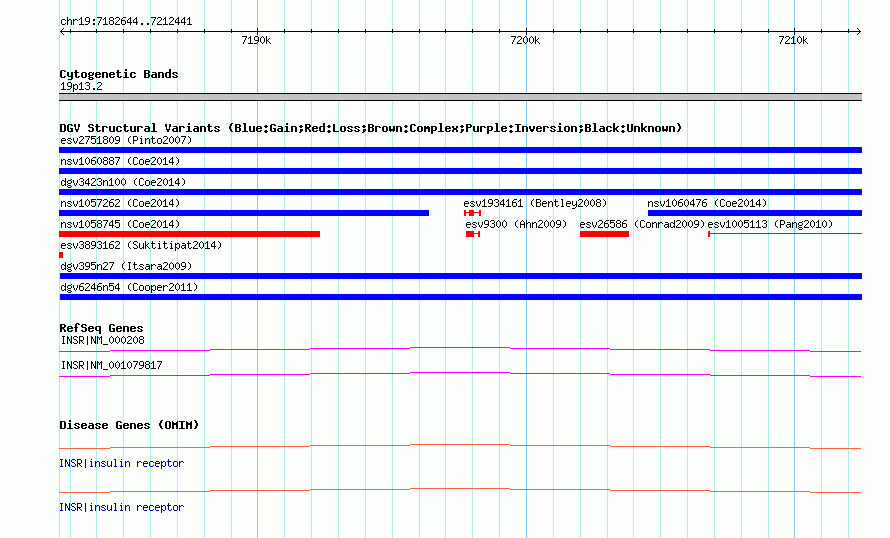The height and width of the screenshot is (538, 890).
Task: Click the upper OMIM disease gene orange line
Action: coord(460,447)
